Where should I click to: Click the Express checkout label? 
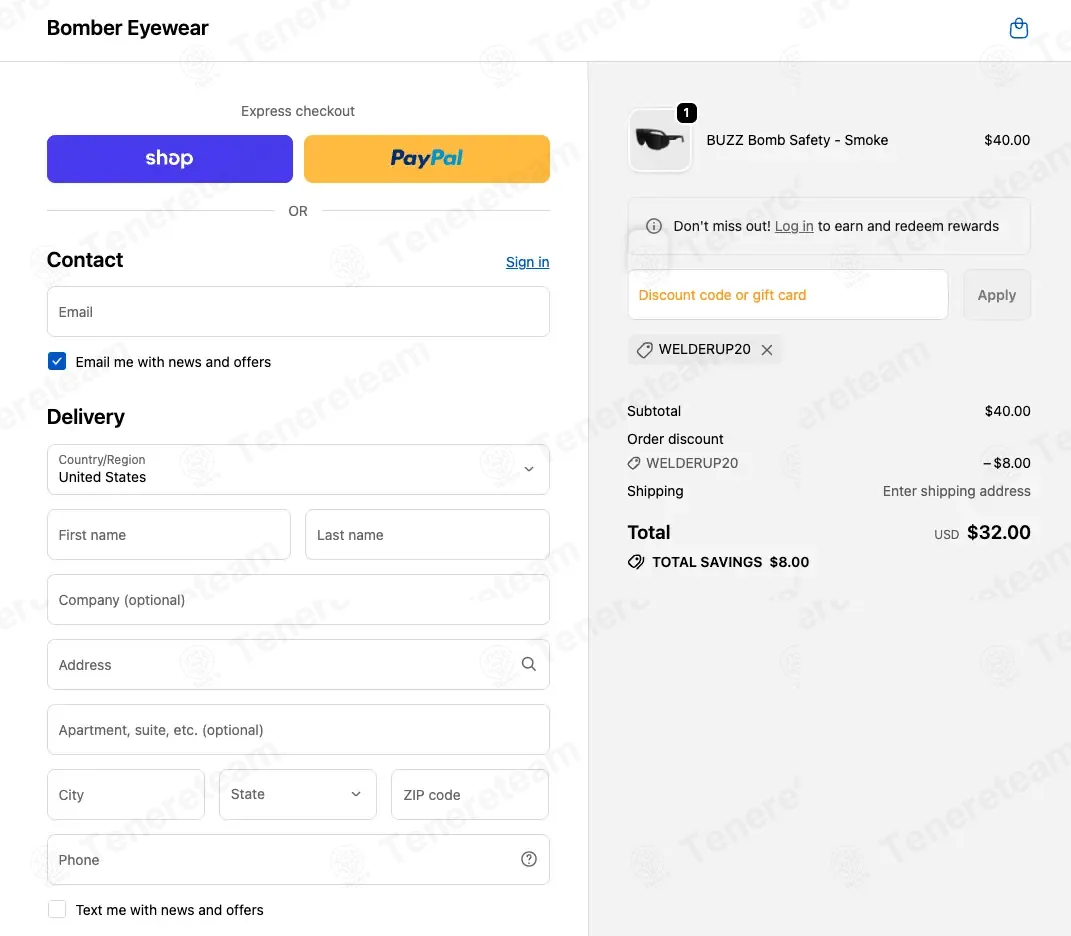[x=298, y=111]
